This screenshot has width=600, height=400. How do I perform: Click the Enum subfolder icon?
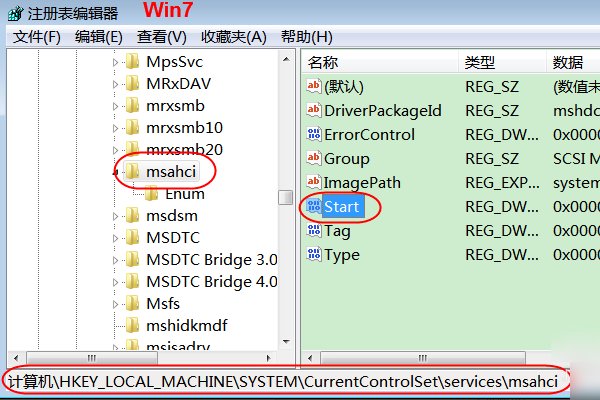152,194
